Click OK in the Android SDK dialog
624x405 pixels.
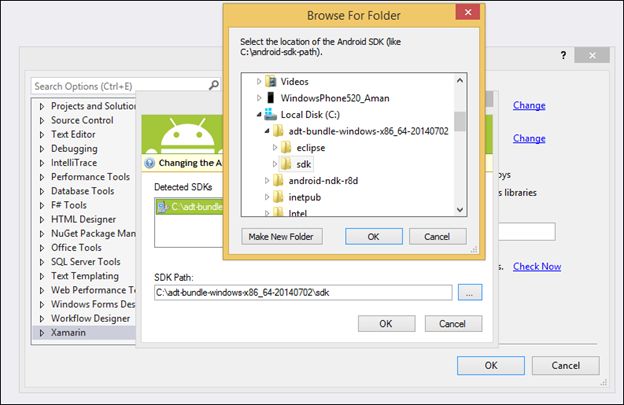click(386, 323)
